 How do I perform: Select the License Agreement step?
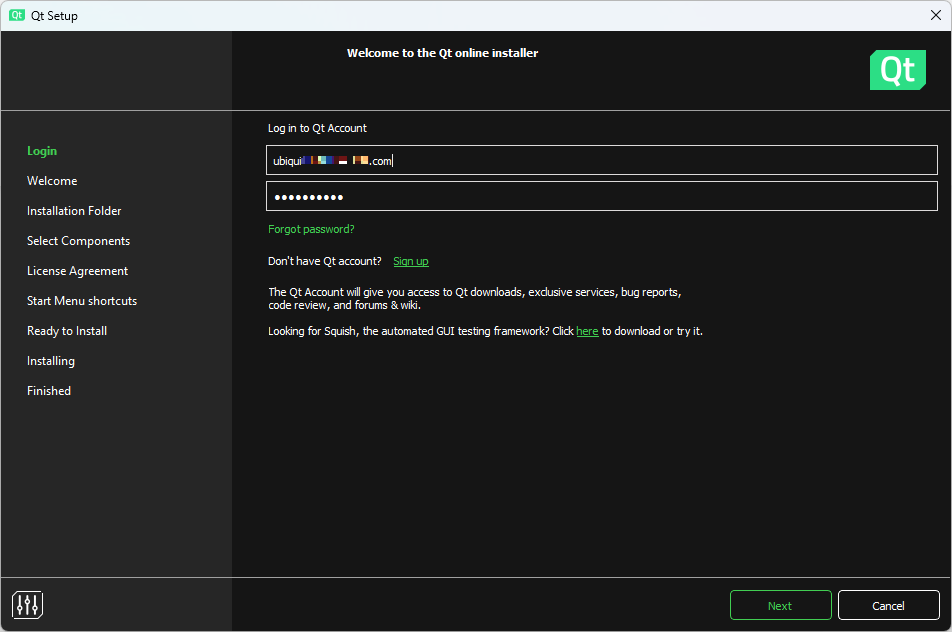tap(77, 271)
